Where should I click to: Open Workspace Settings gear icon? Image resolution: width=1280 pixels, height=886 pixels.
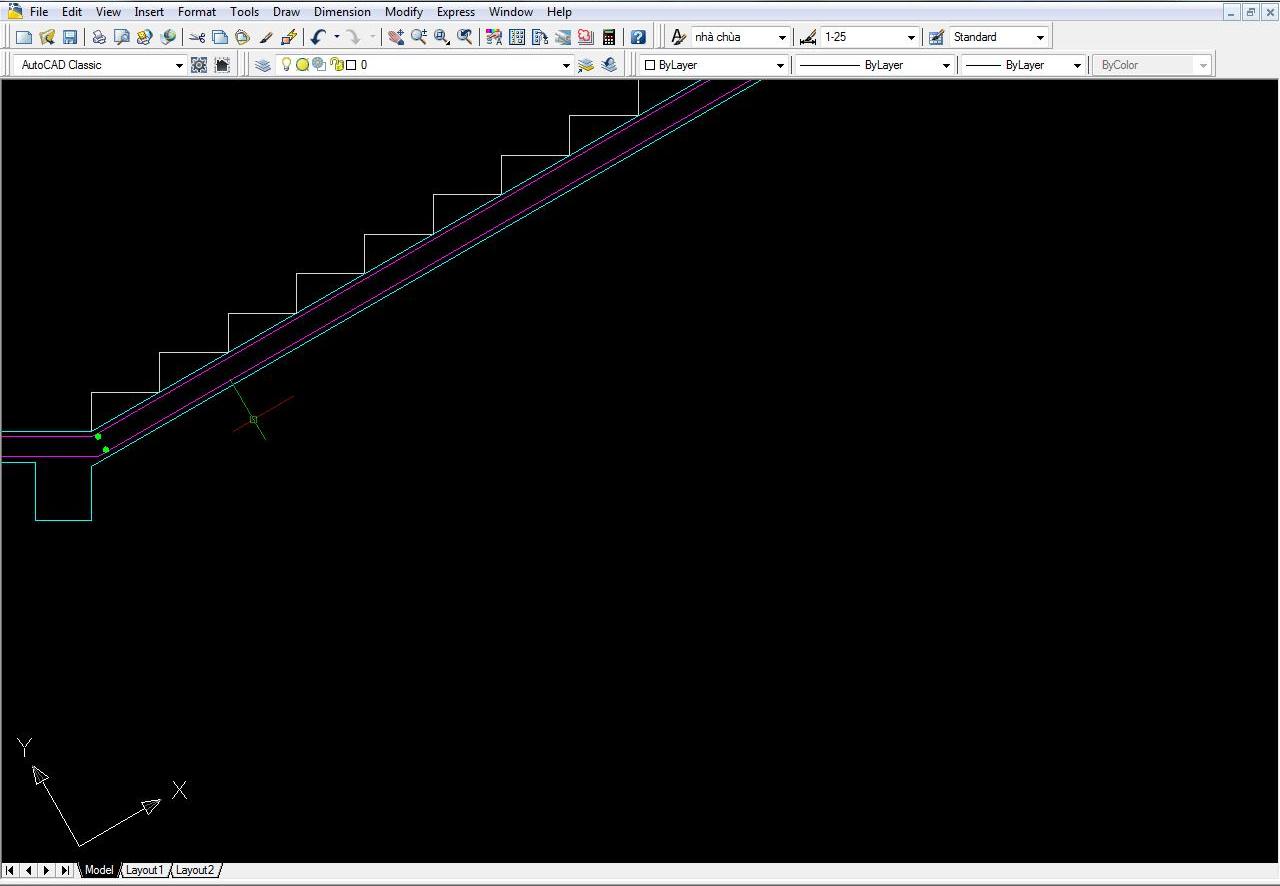tap(199, 65)
